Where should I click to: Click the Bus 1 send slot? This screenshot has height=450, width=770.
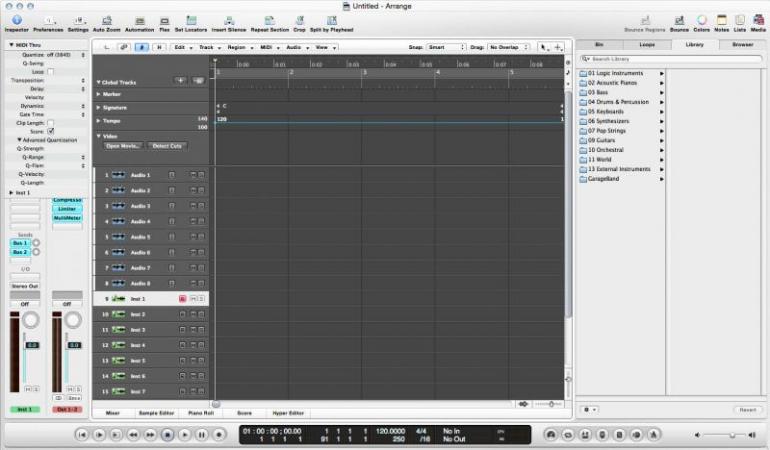[x=20, y=243]
